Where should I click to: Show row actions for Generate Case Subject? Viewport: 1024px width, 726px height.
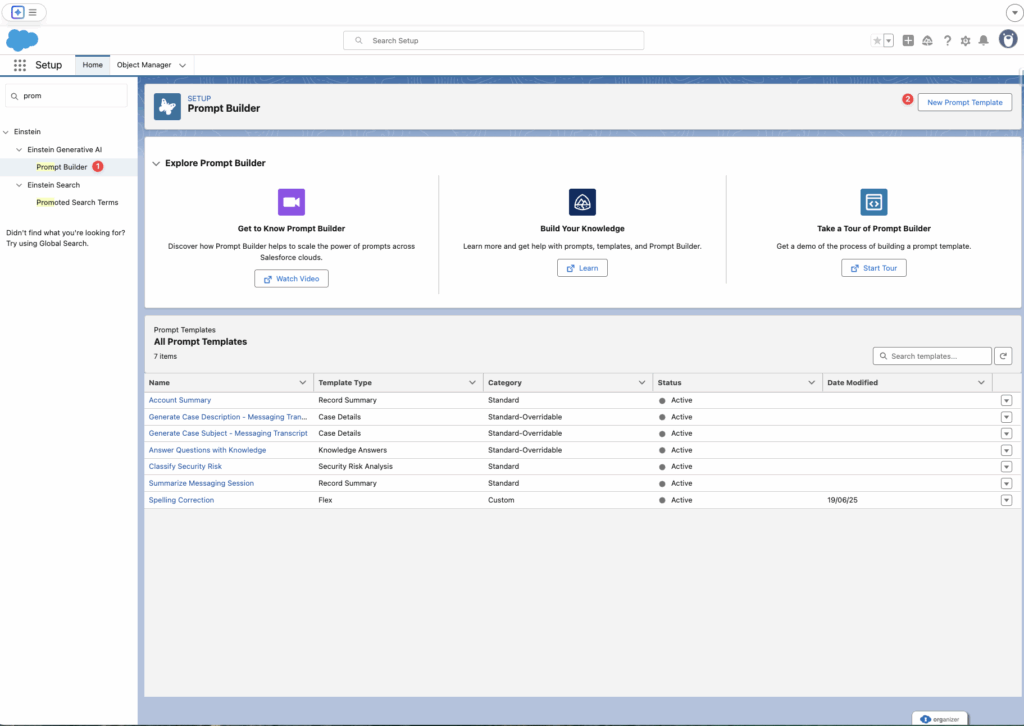[x=1006, y=434]
